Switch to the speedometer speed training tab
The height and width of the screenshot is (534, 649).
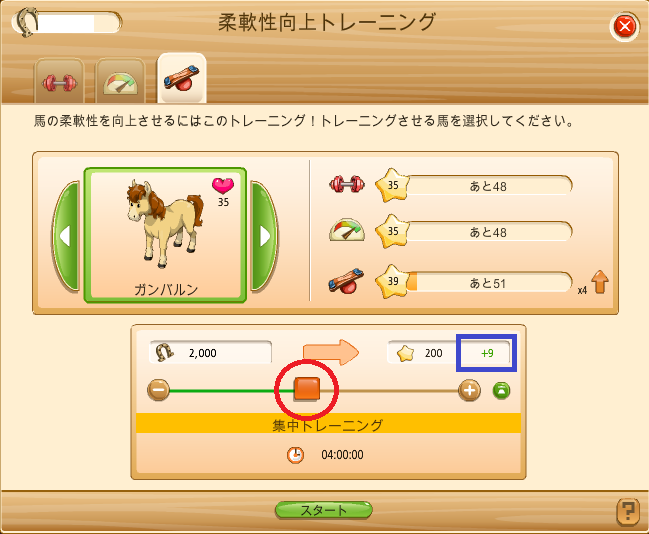point(120,82)
